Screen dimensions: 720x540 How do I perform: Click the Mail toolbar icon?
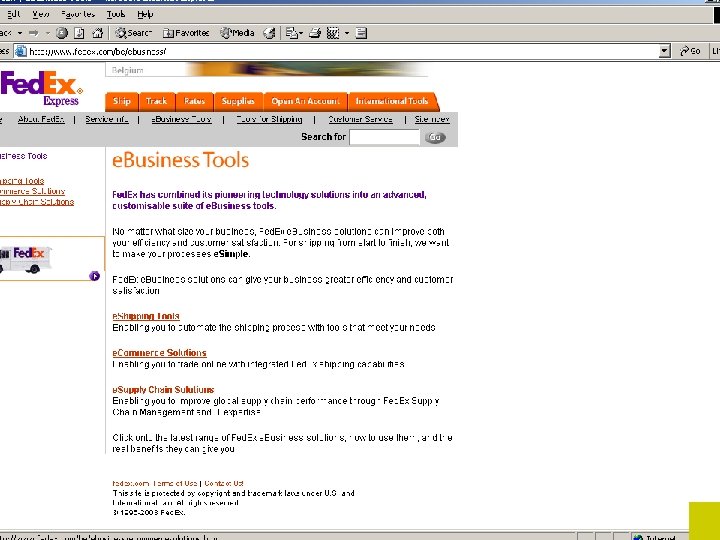click(291, 33)
